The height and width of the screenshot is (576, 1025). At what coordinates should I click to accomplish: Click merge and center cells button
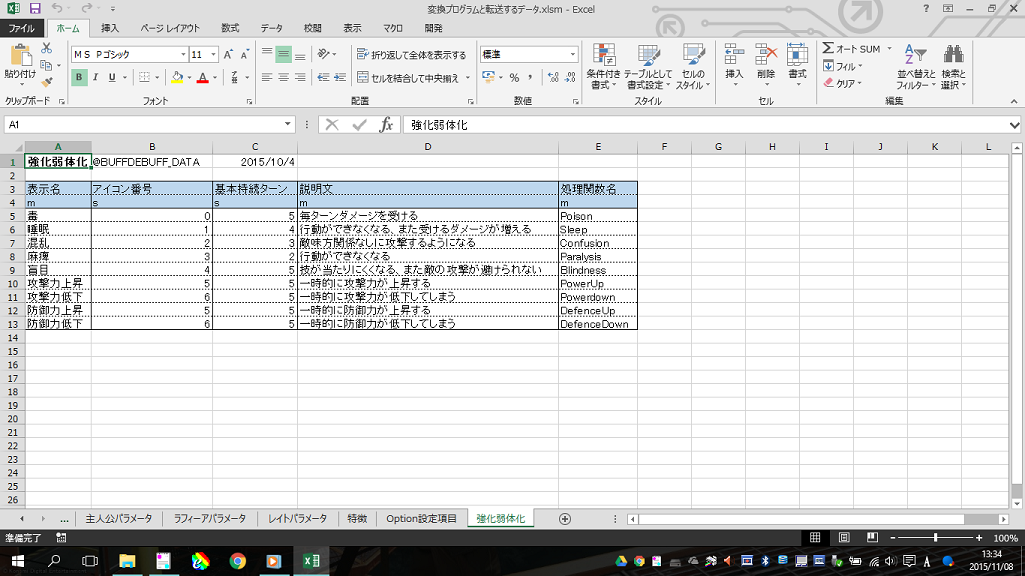413,77
